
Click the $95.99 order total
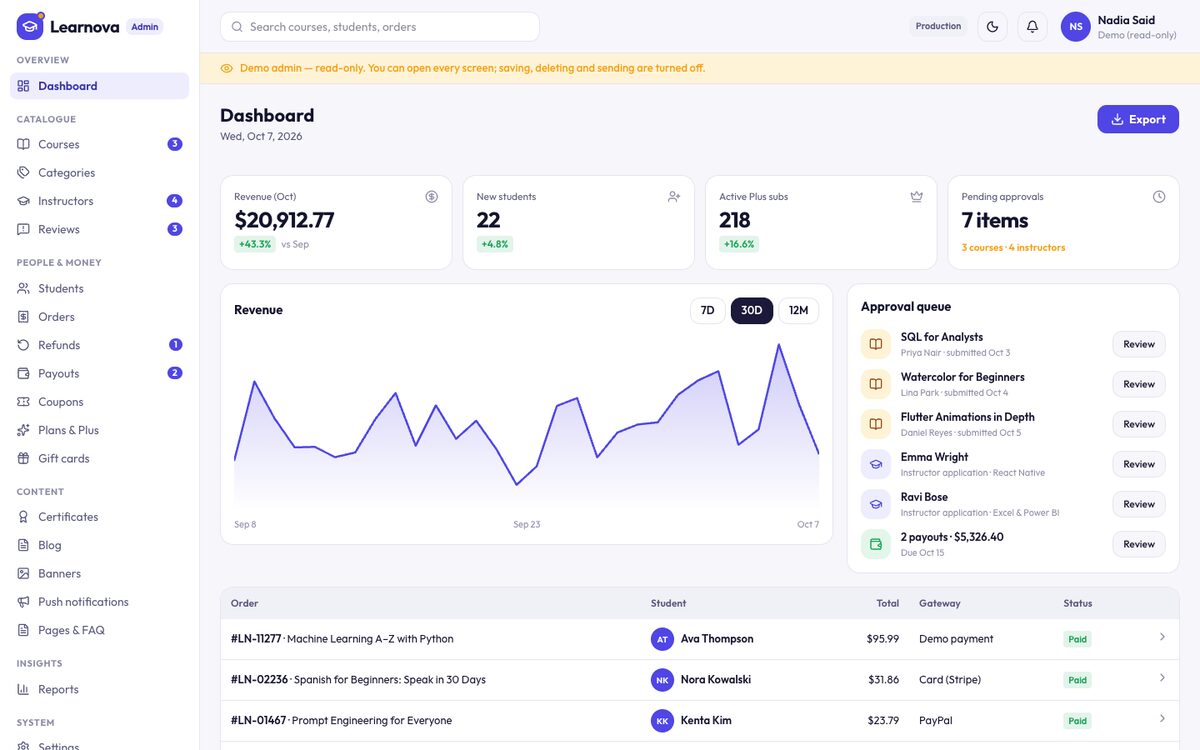[x=883, y=639]
